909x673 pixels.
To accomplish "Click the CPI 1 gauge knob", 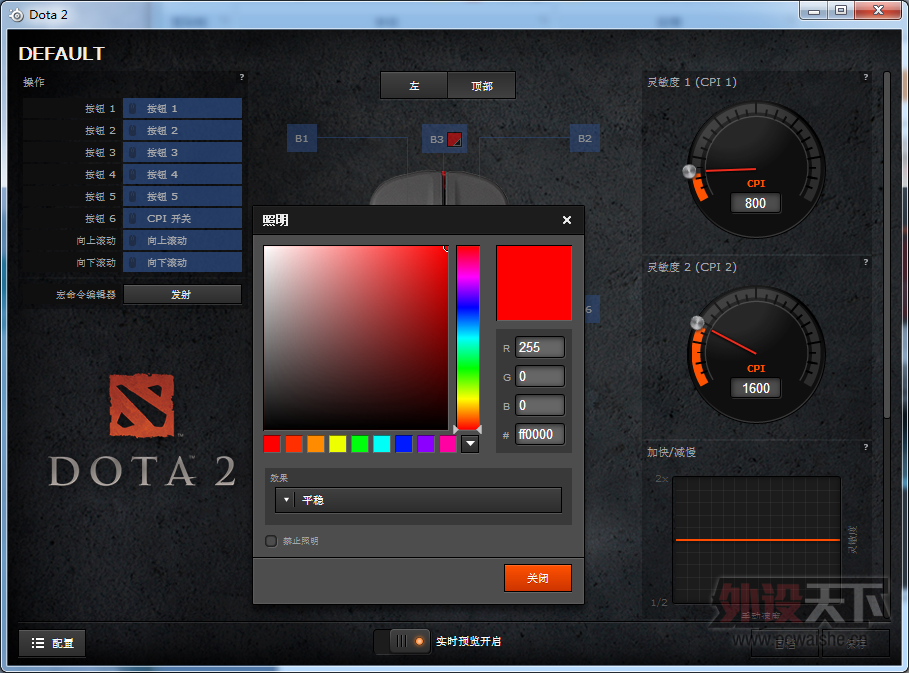I will 689,173.
